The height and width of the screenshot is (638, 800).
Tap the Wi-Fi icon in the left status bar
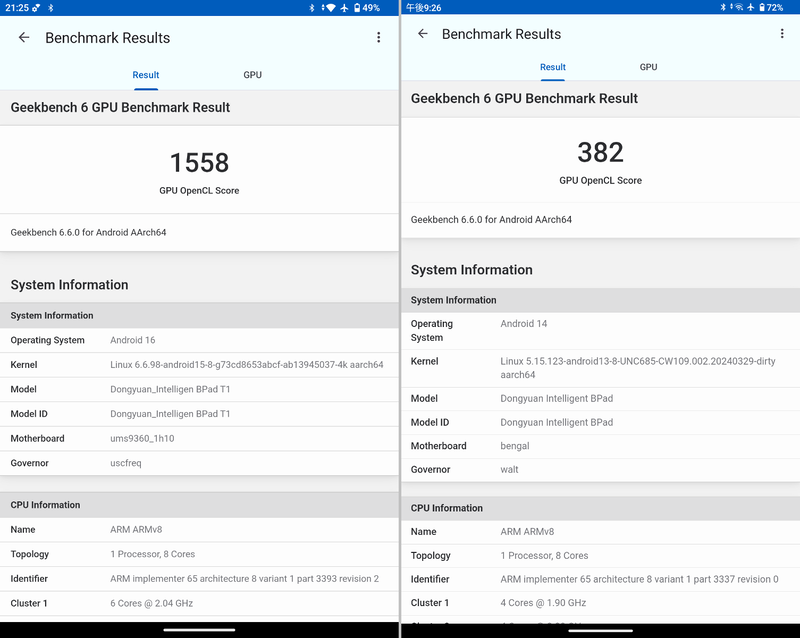[x=330, y=8]
